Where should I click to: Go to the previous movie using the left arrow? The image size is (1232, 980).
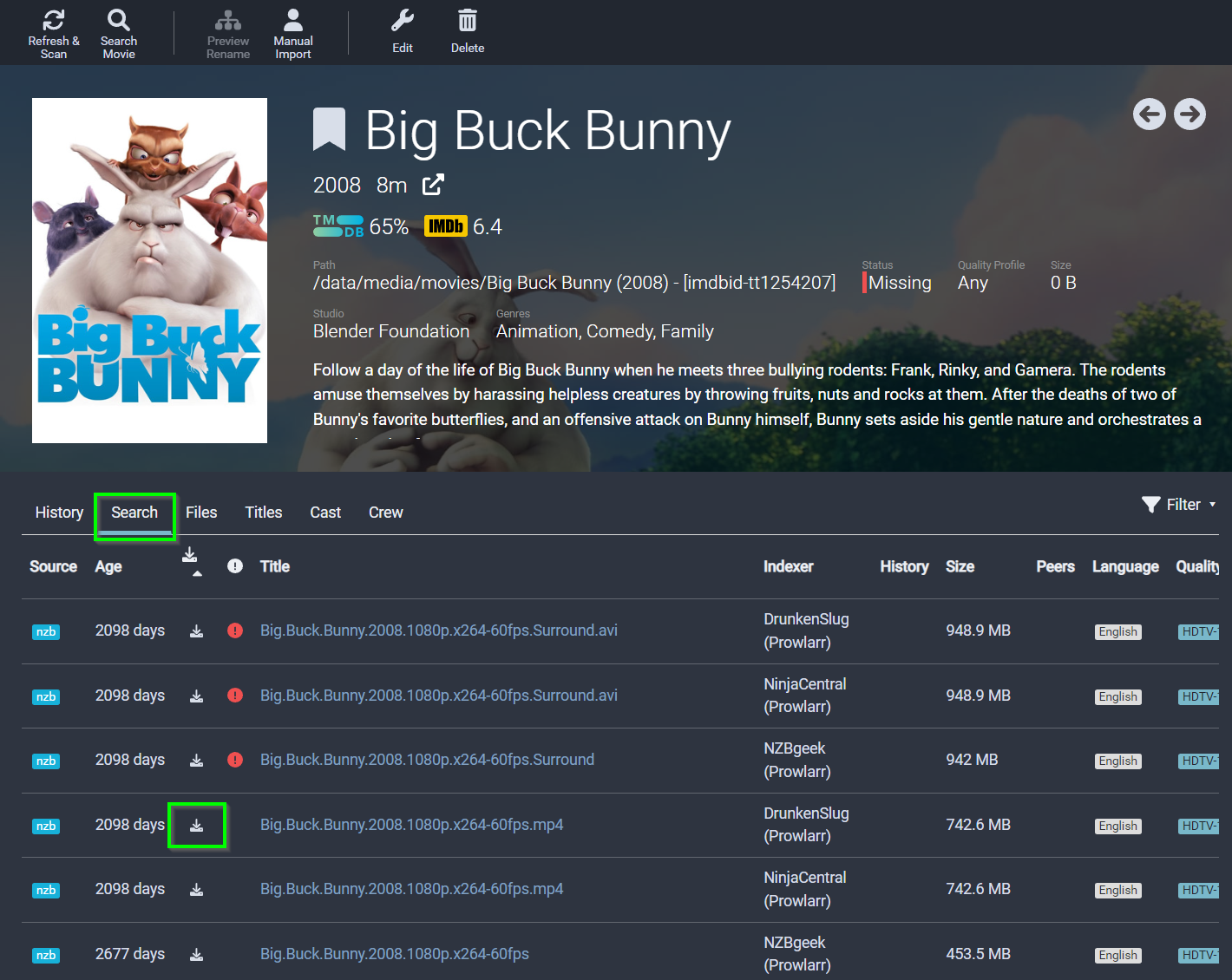pos(1150,114)
